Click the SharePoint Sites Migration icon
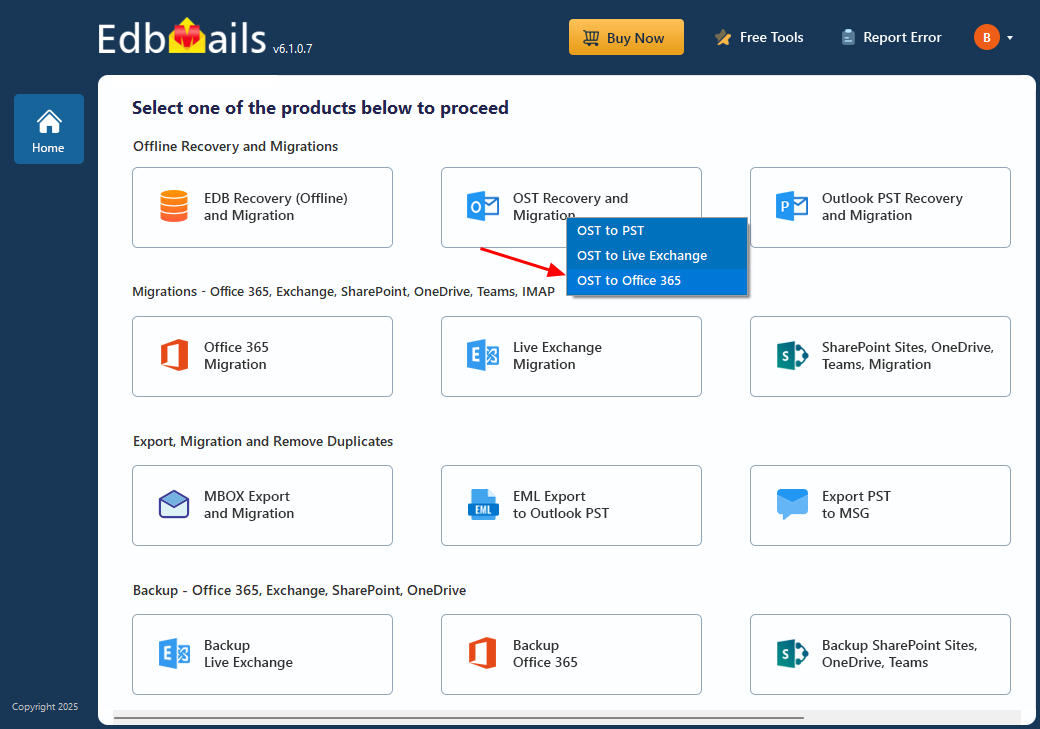Image resolution: width=1040 pixels, height=729 pixels. coord(792,356)
